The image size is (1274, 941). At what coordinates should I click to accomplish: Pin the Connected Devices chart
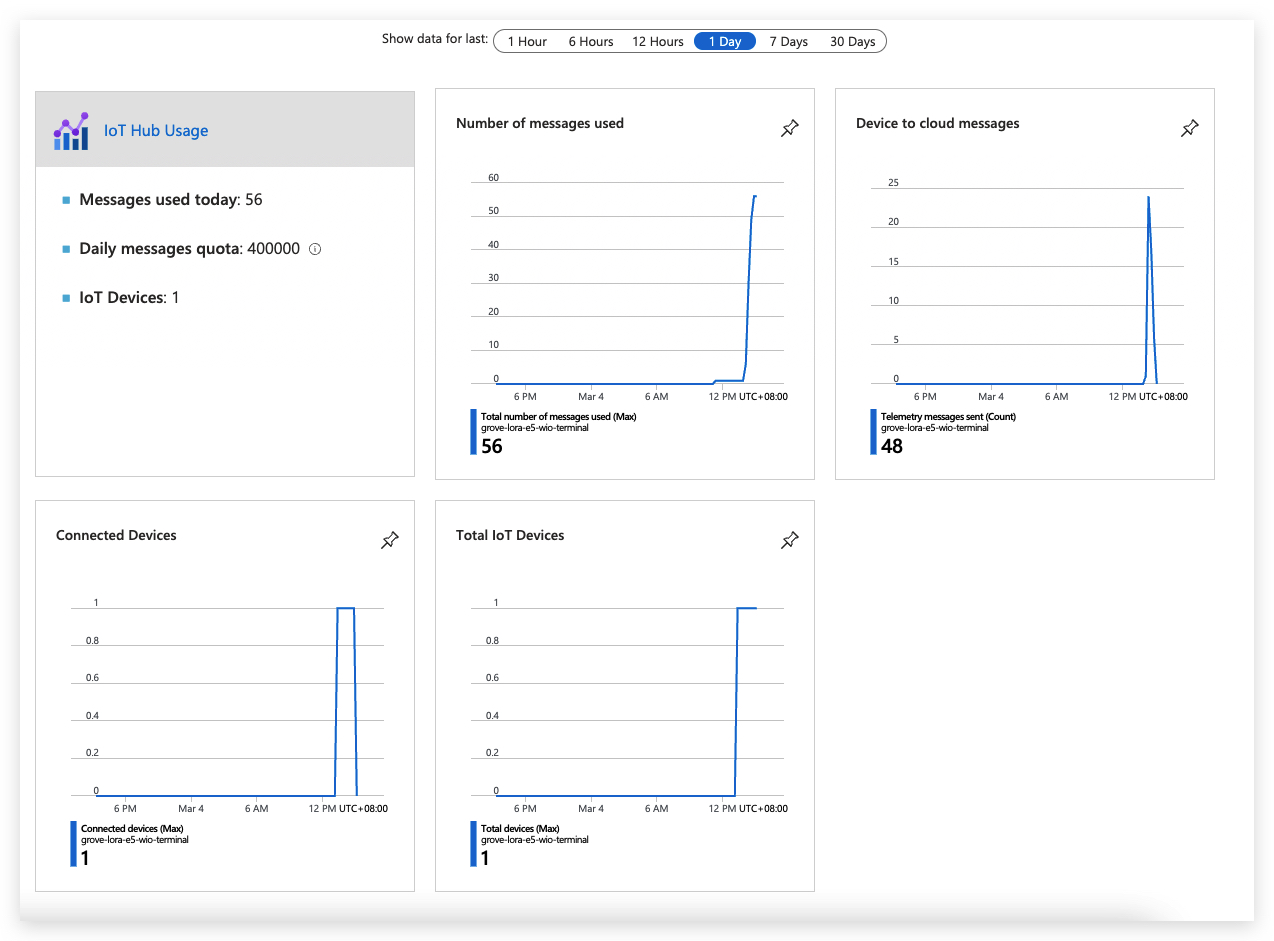[389, 540]
